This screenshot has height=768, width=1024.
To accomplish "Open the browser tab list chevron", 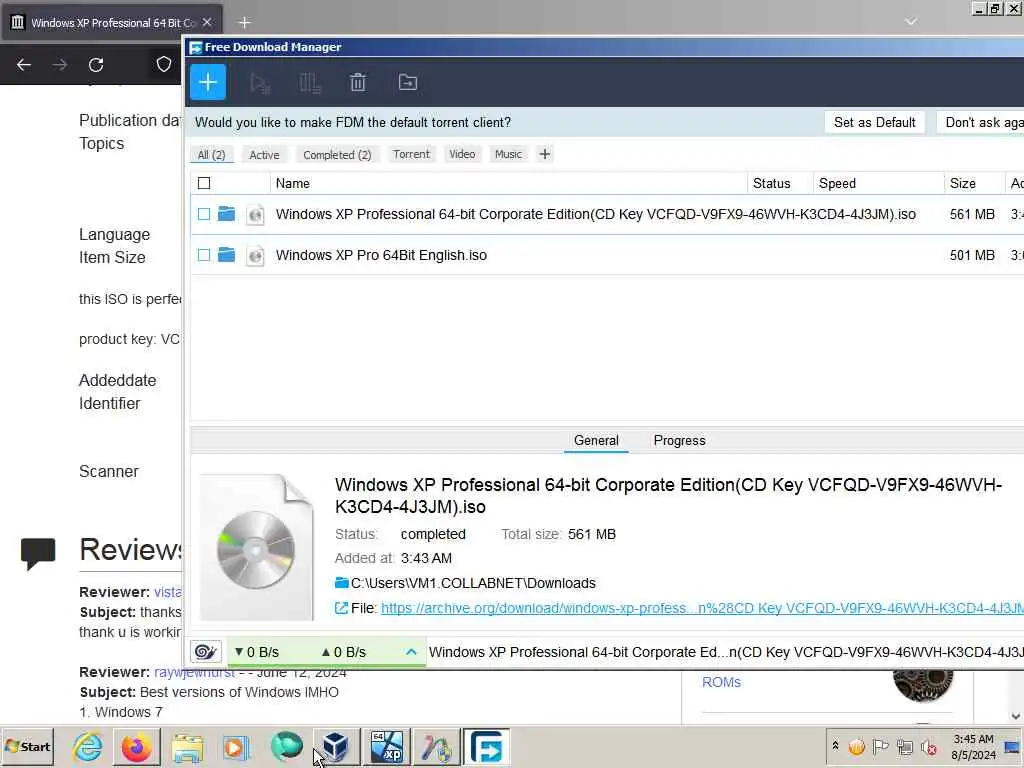I will (911, 22).
